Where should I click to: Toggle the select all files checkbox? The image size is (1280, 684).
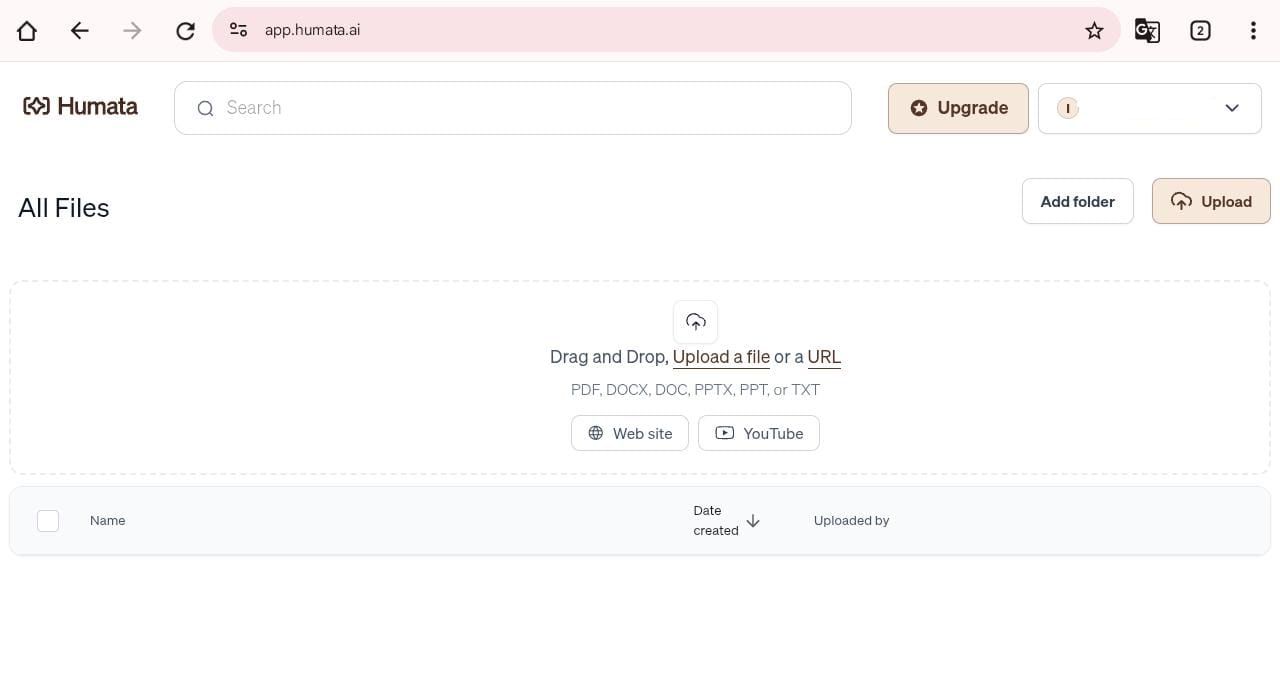click(x=48, y=520)
